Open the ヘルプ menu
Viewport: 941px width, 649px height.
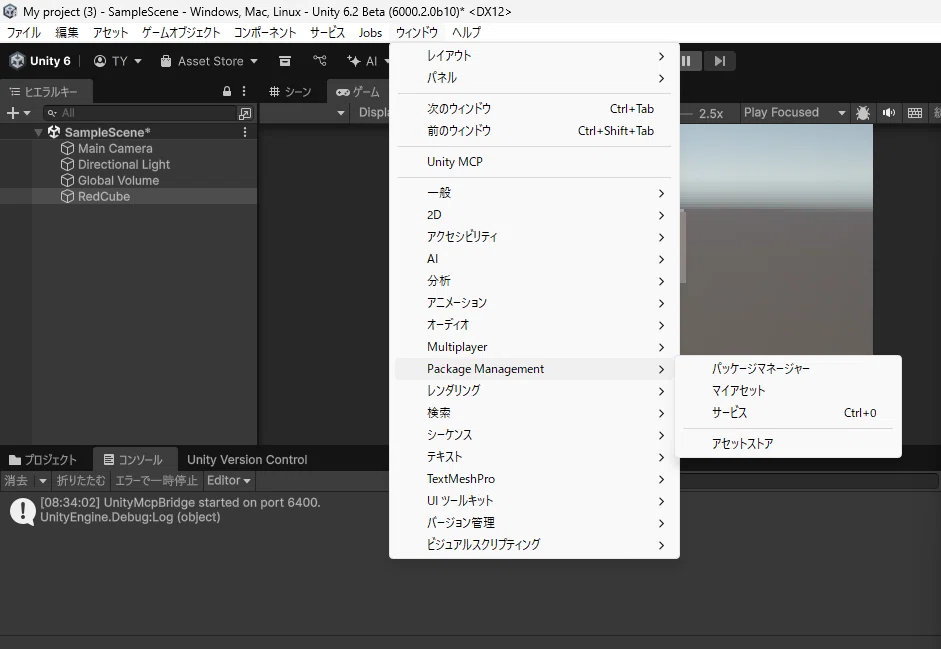point(466,32)
